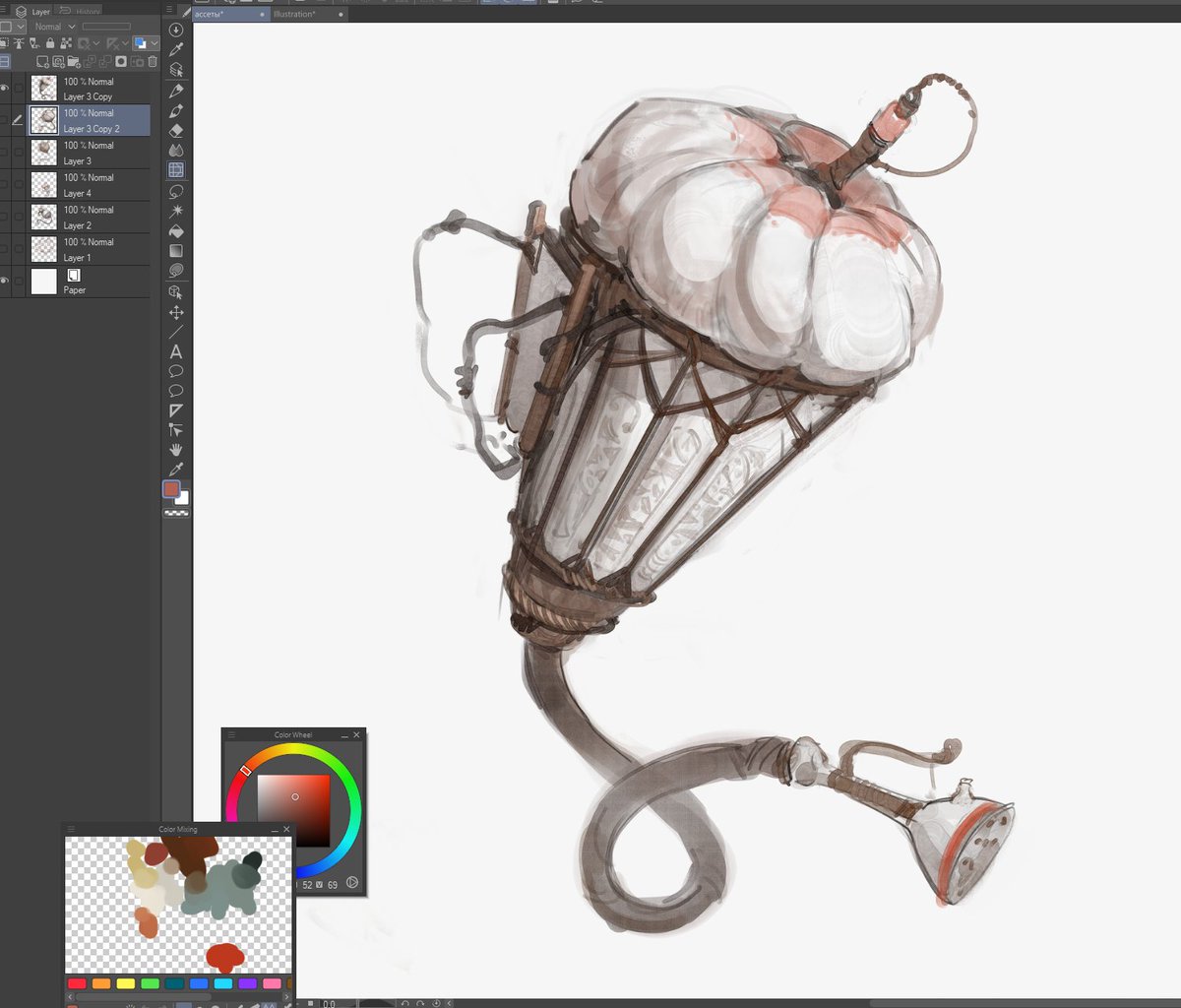Click the New vector layer icon

click(58, 61)
